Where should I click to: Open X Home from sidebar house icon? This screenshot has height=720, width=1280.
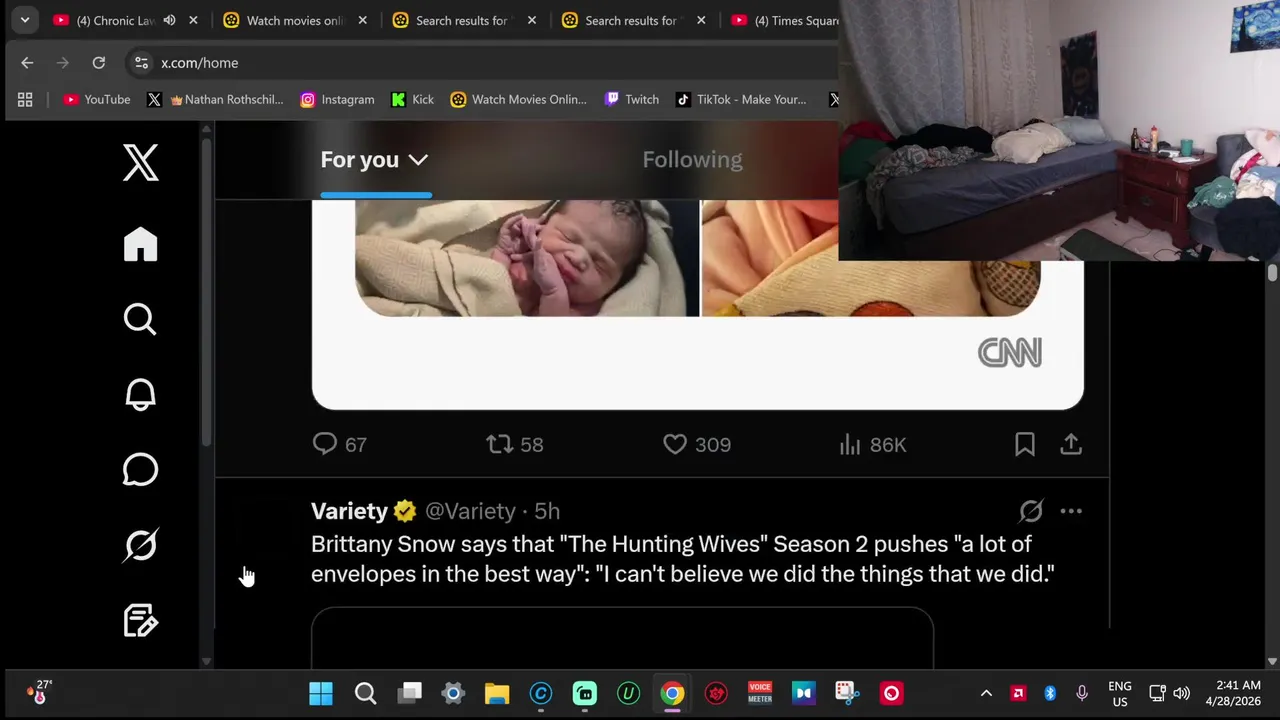click(141, 245)
